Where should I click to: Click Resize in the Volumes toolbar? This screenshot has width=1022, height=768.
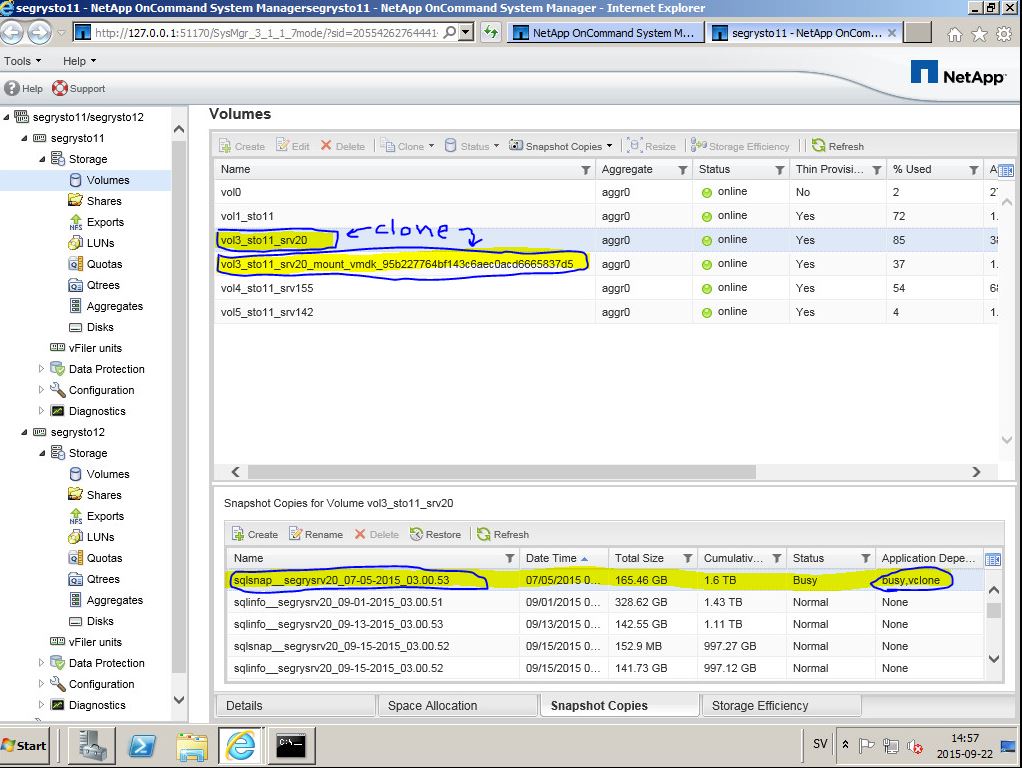coord(652,146)
